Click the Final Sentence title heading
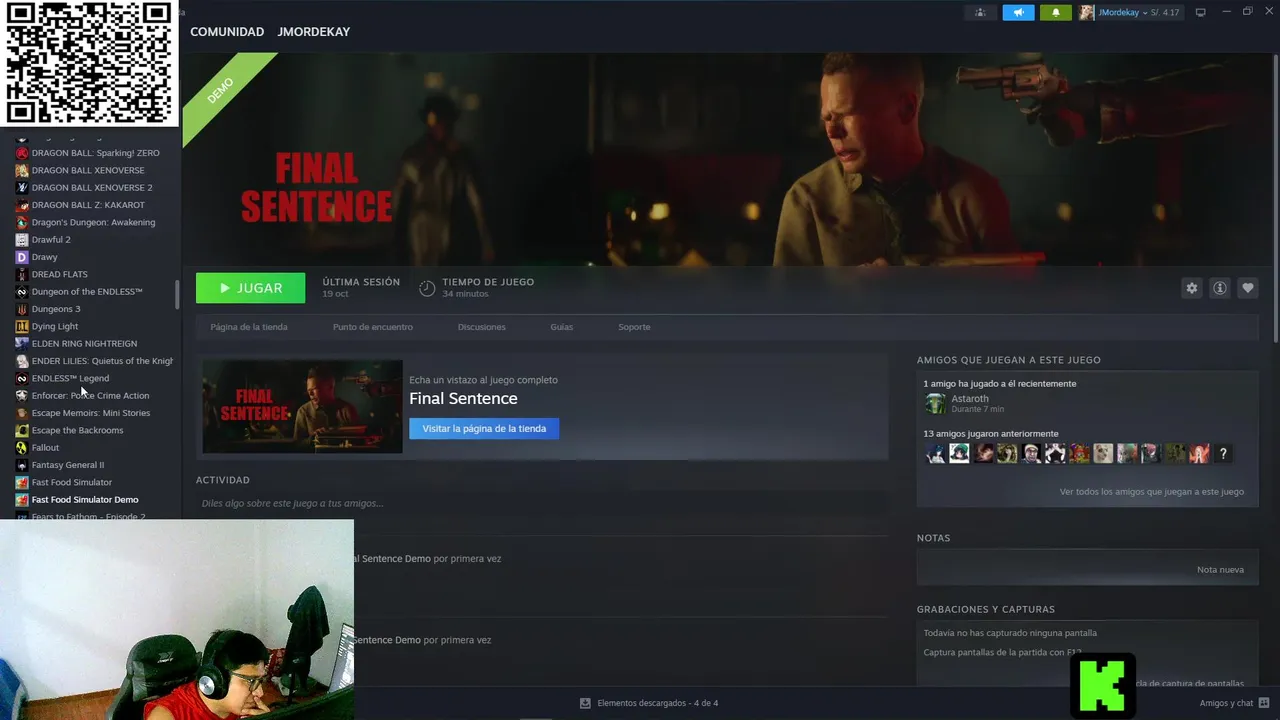 coord(463,398)
